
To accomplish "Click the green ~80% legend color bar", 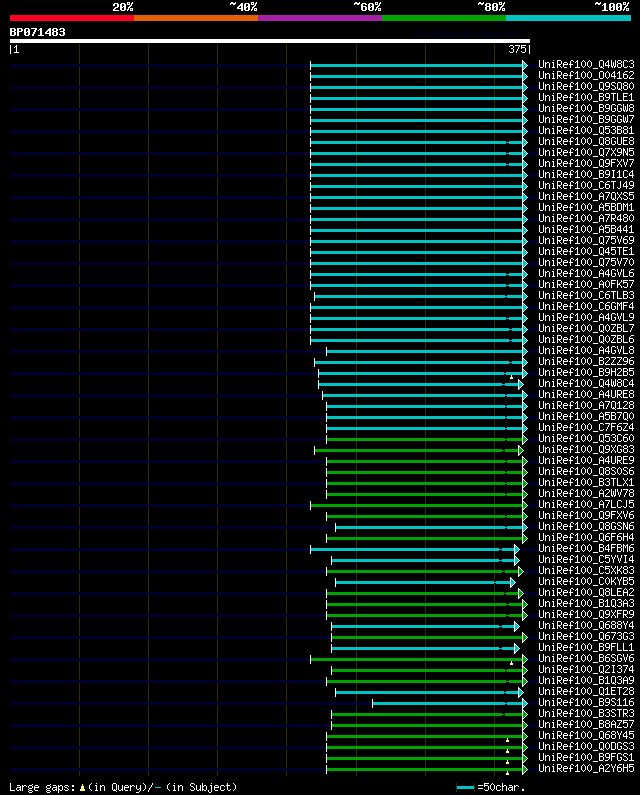I will tap(444, 18).
